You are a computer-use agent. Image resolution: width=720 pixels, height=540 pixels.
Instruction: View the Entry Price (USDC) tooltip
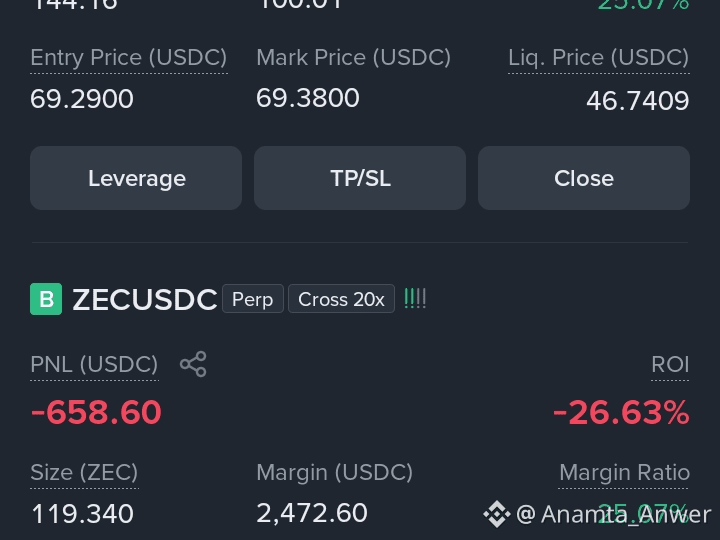(x=129, y=58)
